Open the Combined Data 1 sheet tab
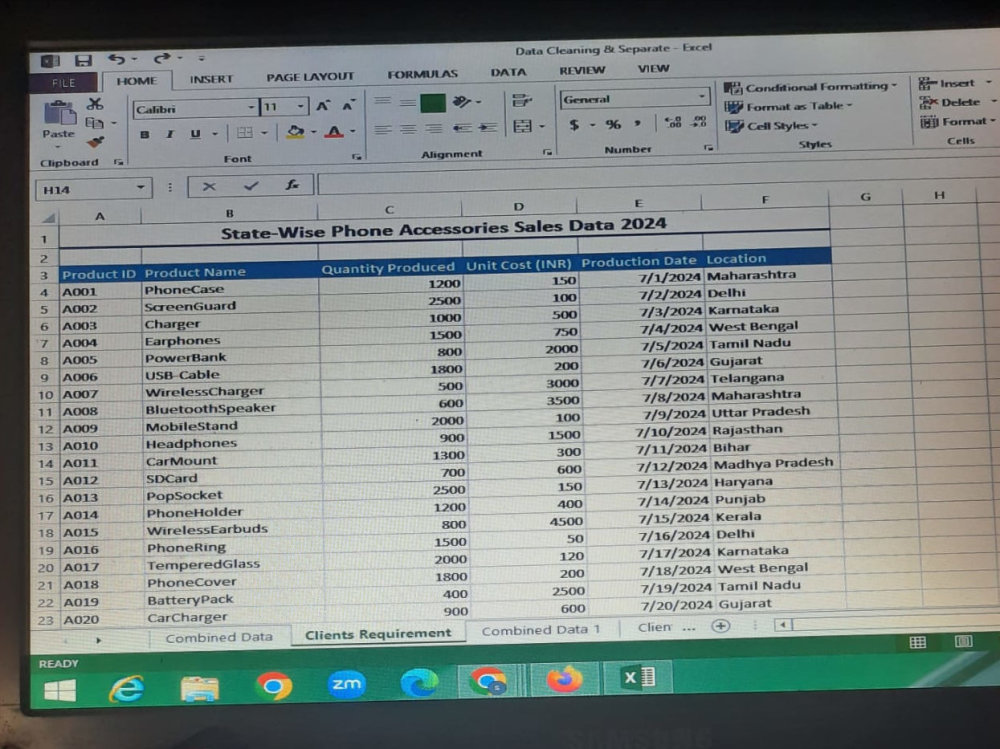The width and height of the screenshot is (1000, 749). [541, 630]
